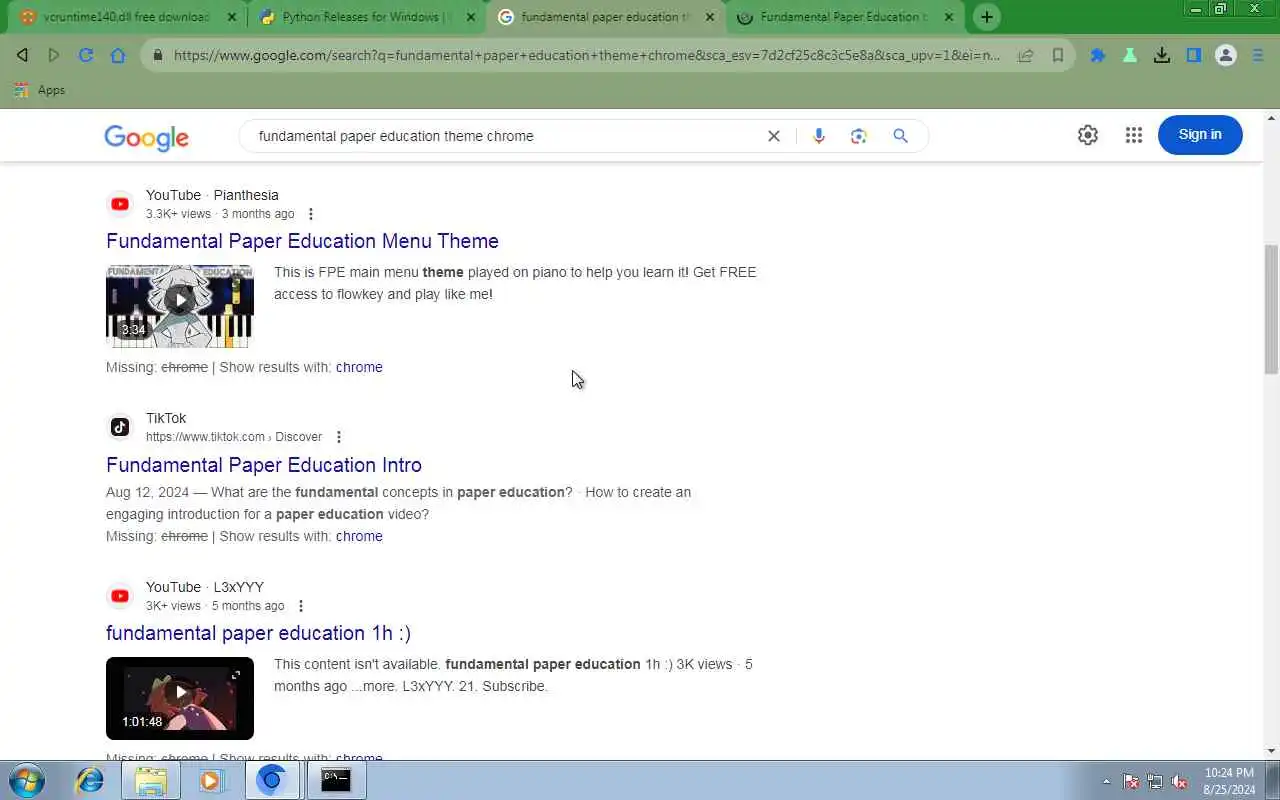Start voice search with microphone icon
Screen dimensions: 1280x800
click(x=819, y=136)
